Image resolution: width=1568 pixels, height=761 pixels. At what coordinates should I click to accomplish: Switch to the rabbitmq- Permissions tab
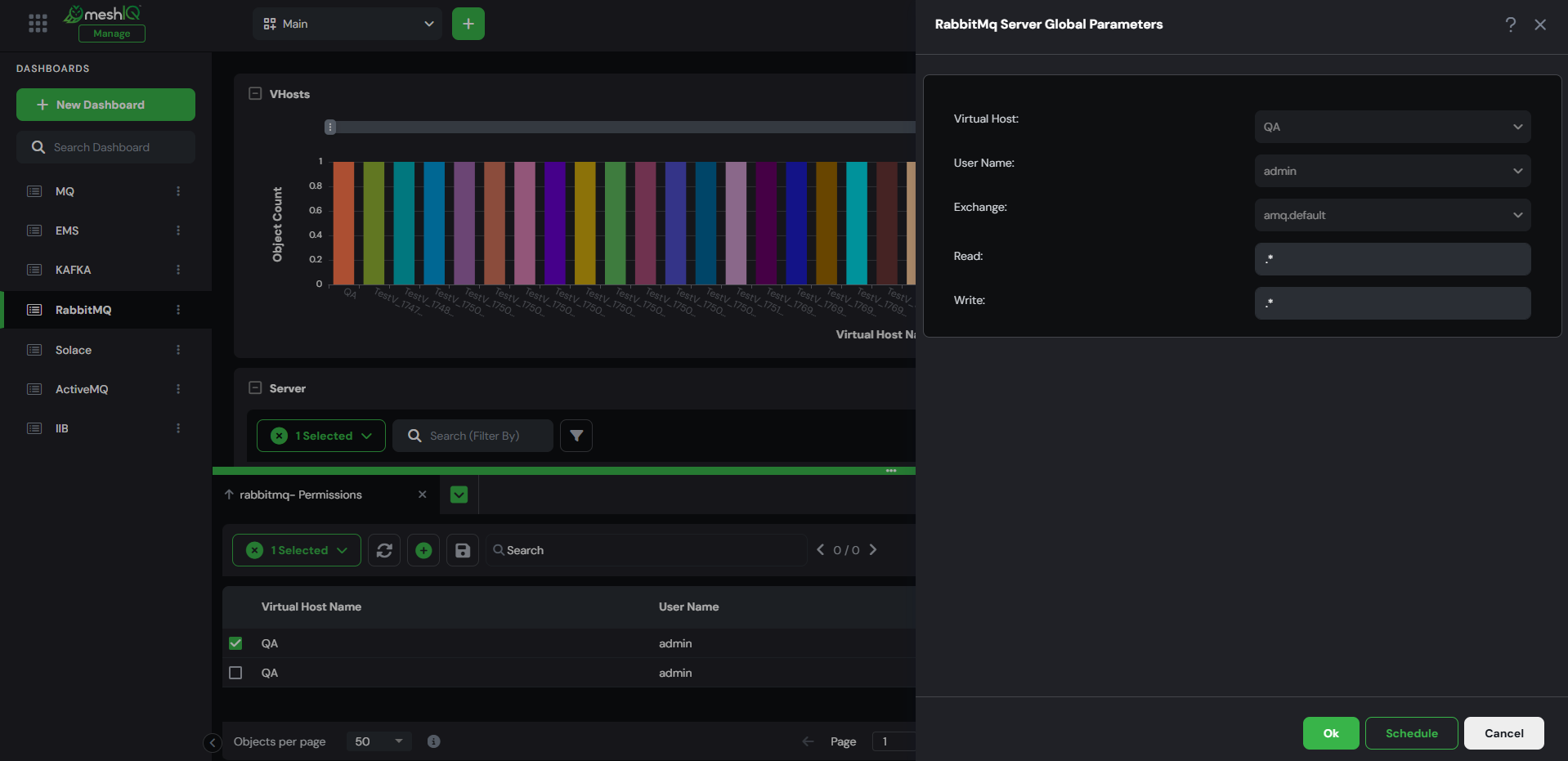301,495
